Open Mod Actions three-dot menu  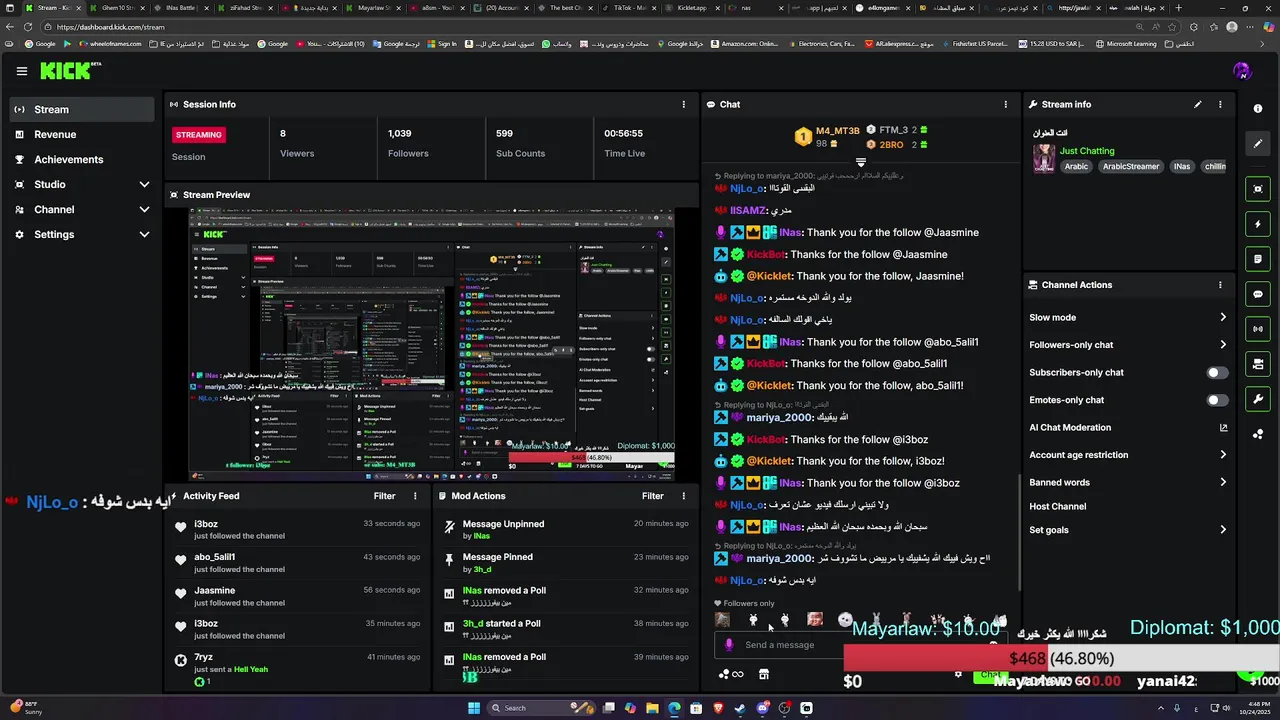[684, 496]
